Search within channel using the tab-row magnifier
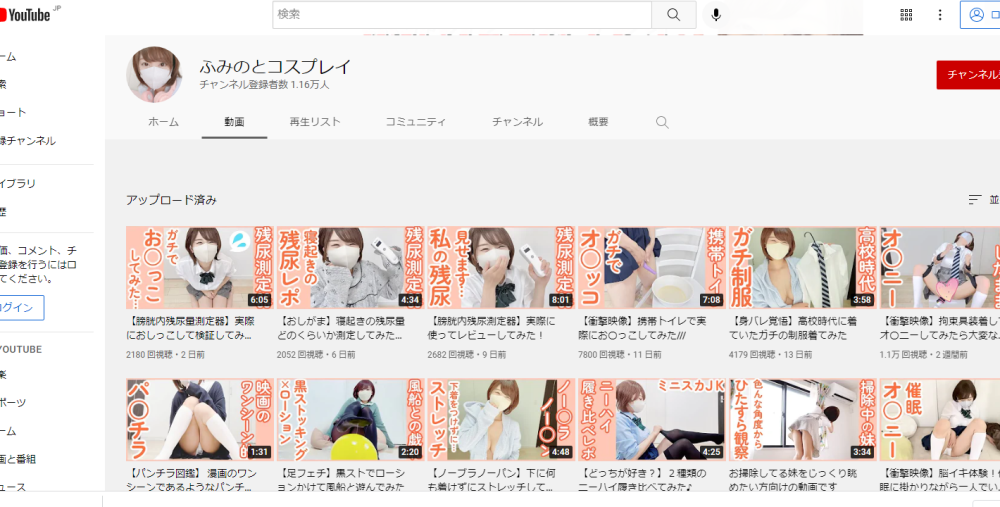Screen dimensions: 1000x507 (x=662, y=122)
